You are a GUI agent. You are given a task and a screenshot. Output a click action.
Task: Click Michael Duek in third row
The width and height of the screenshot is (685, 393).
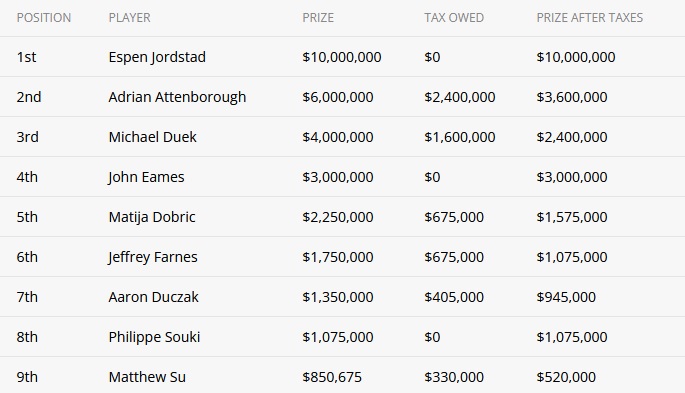[152, 137]
